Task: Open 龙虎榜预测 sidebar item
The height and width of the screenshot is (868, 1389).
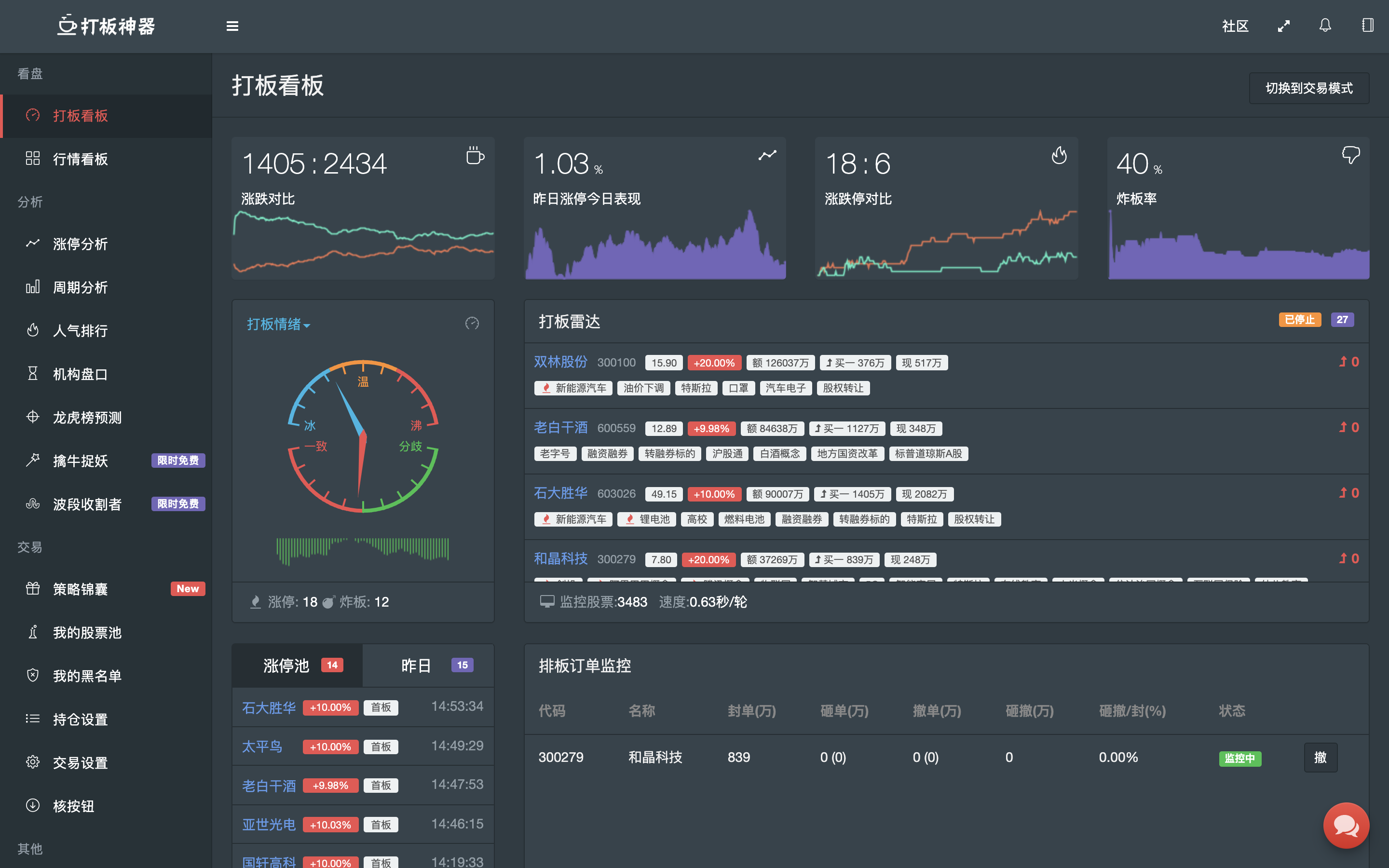Action: [87, 417]
